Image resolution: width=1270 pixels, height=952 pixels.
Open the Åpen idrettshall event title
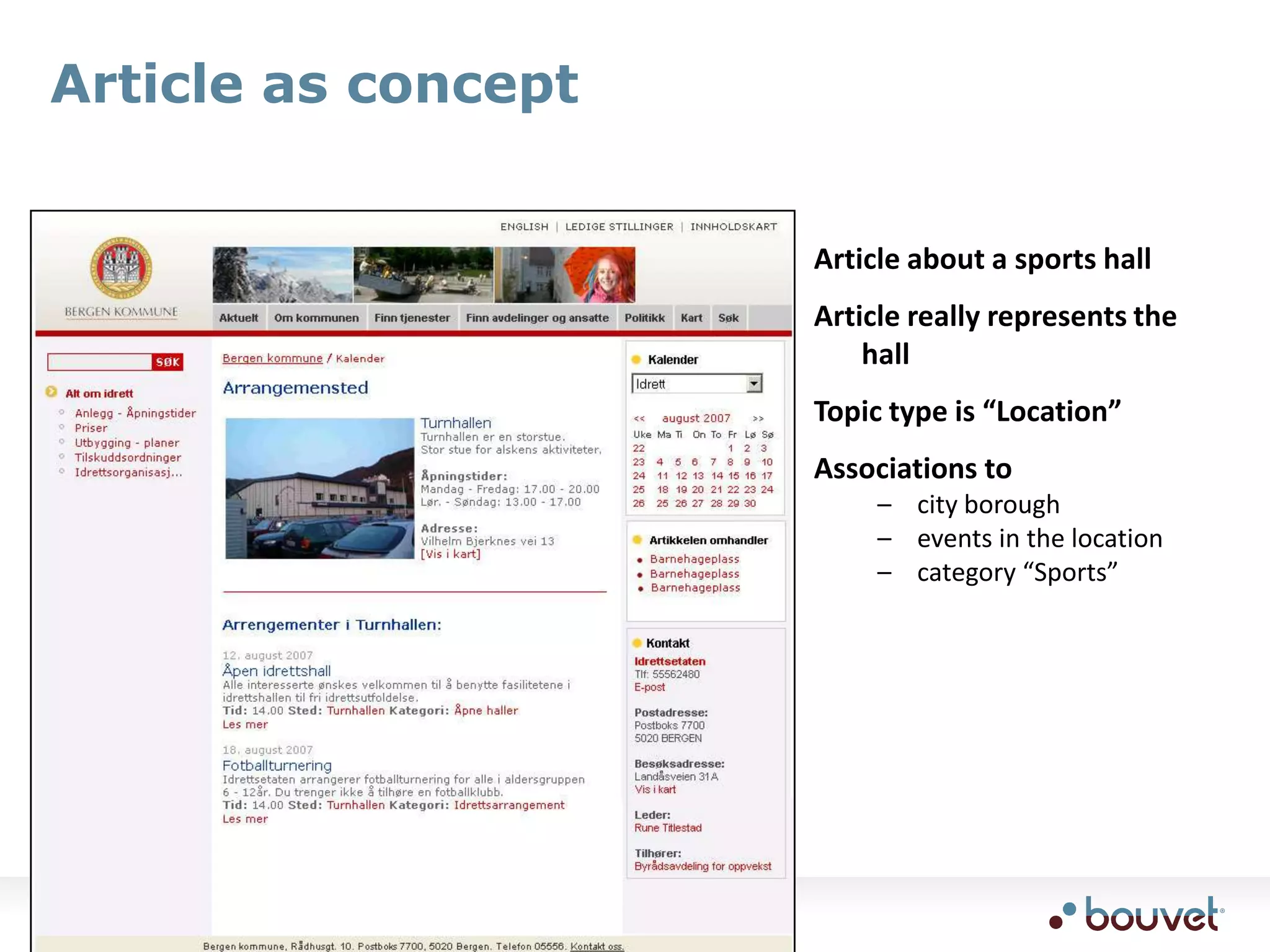(x=277, y=671)
